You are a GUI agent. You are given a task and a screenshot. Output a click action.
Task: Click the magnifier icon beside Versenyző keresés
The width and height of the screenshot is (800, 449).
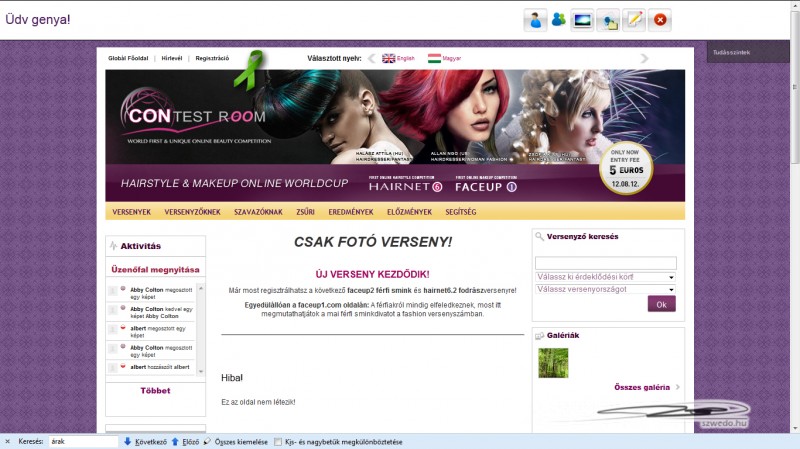[x=539, y=236]
